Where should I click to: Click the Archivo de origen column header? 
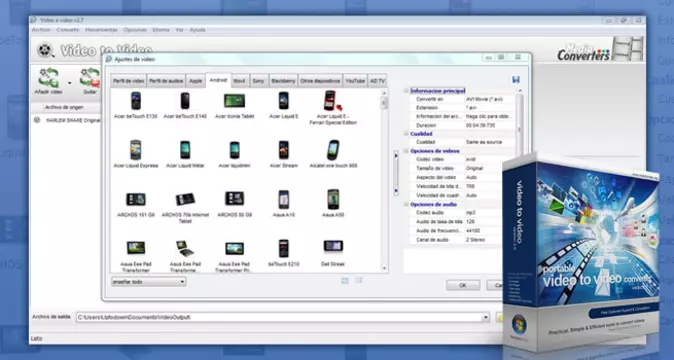(x=64, y=107)
